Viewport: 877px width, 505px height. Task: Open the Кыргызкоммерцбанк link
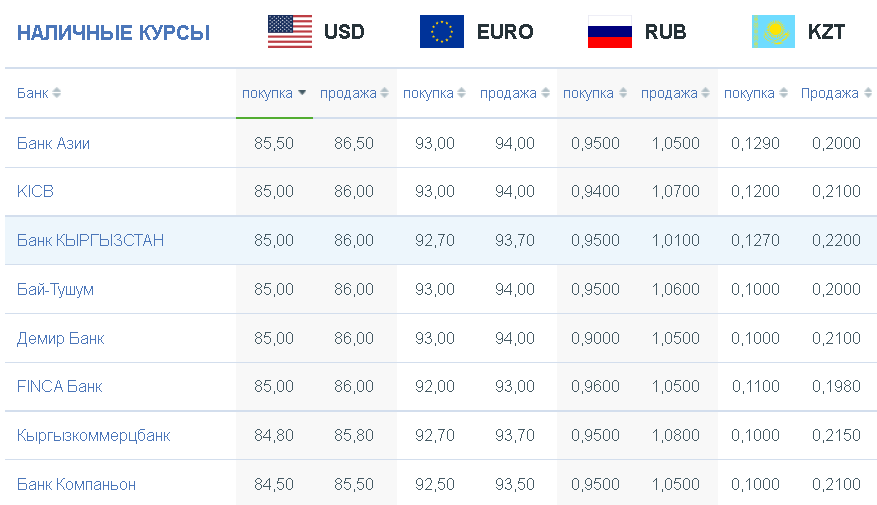click(x=93, y=436)
